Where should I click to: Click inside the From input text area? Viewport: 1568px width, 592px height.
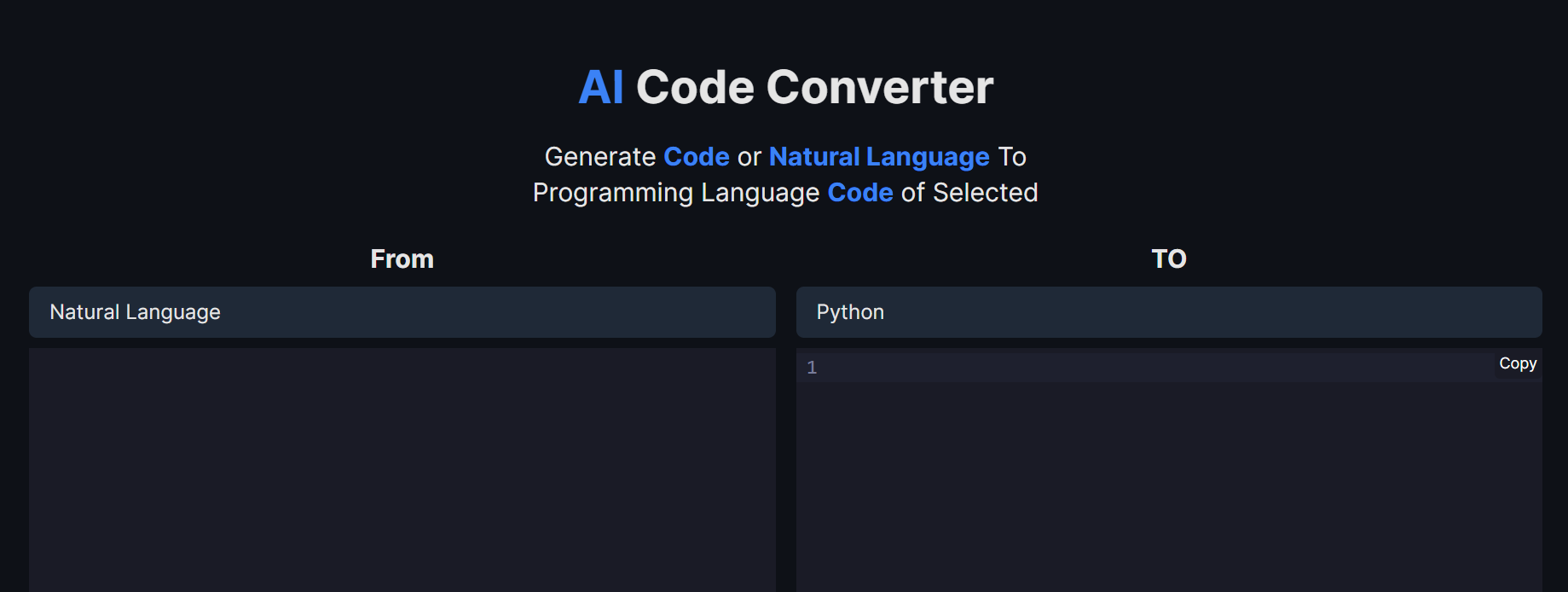[x=402, y=469]
